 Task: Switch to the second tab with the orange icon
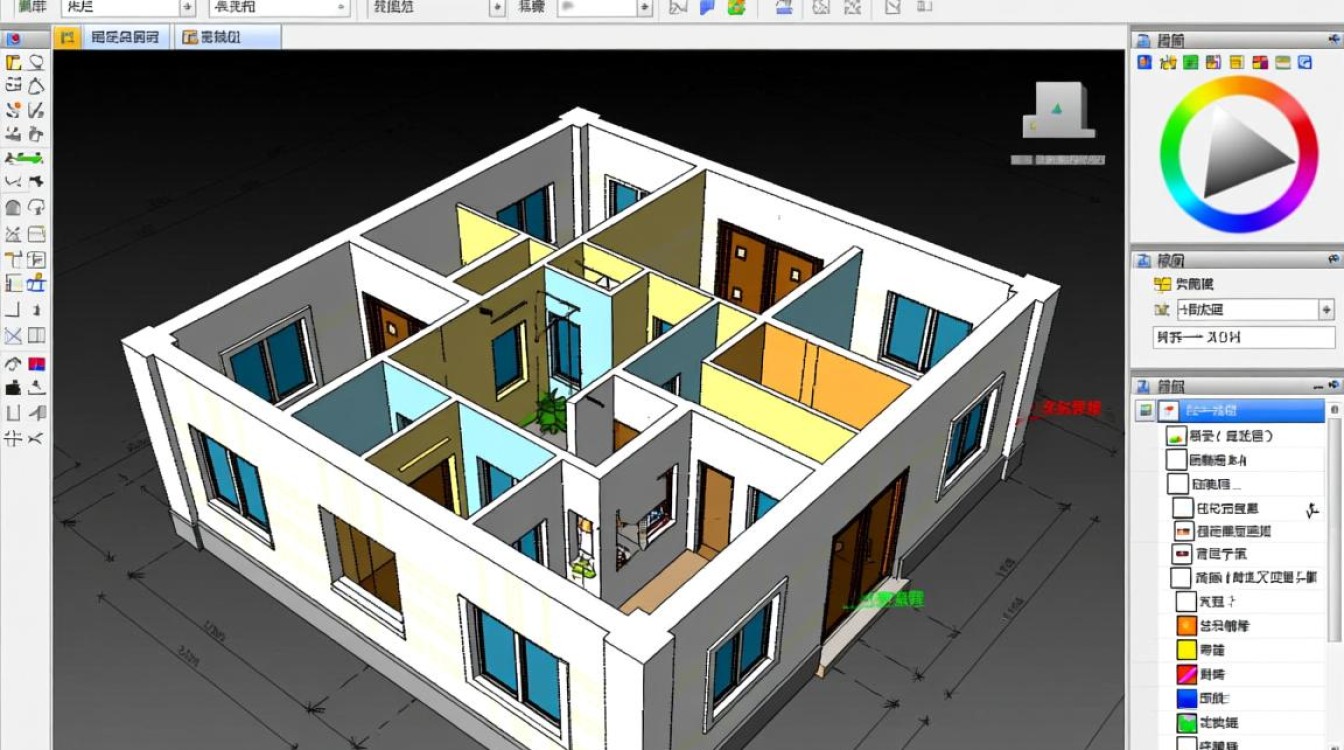pos(210,38)
